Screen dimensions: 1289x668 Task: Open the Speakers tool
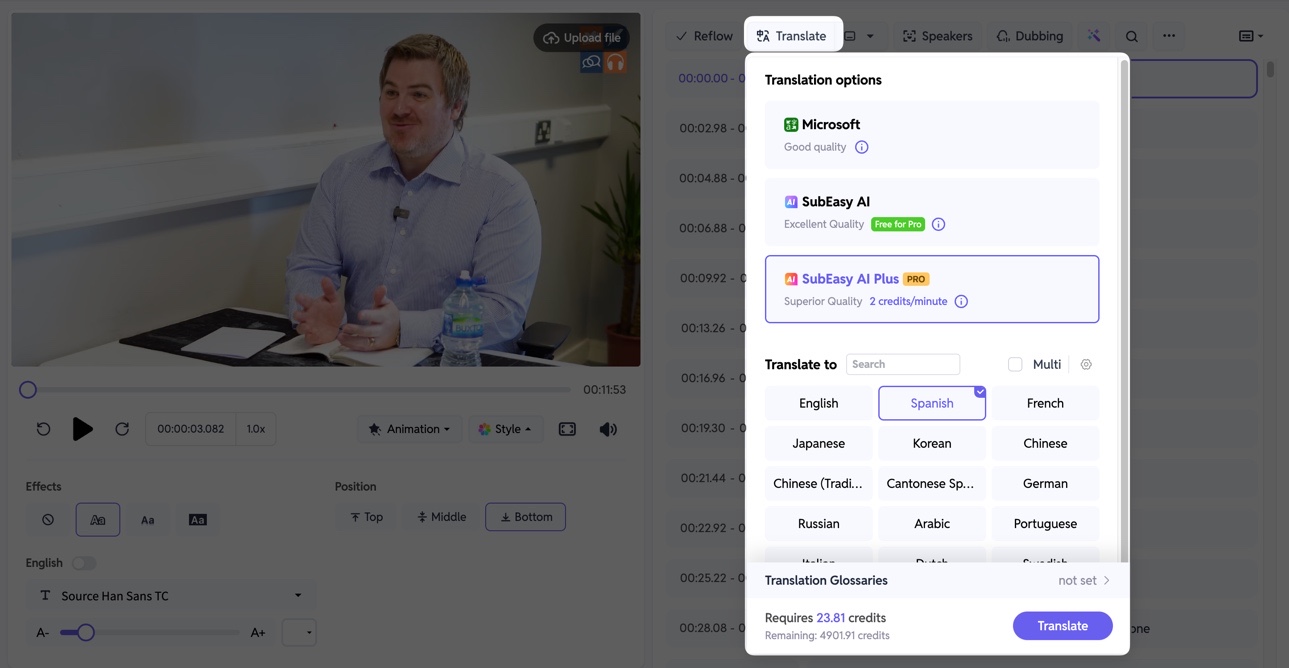(x=937, y=36)
